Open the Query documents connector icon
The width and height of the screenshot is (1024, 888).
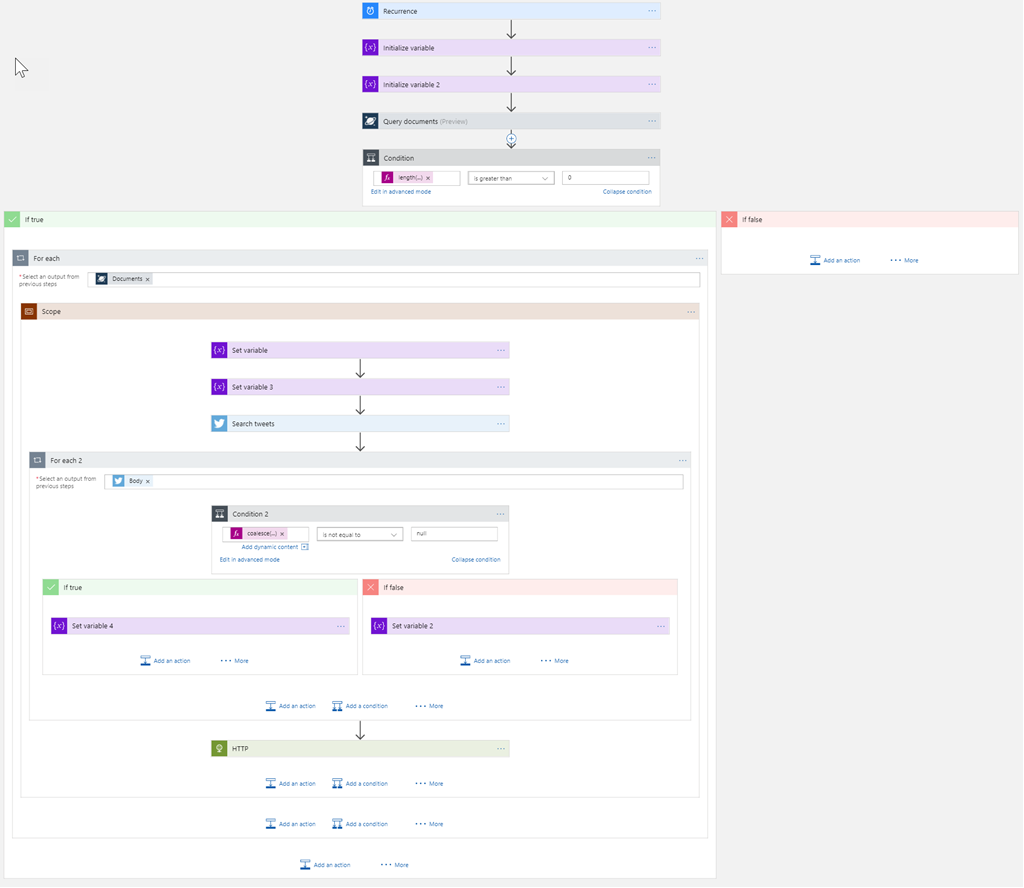pyautogui.click(x=370, y=121)
